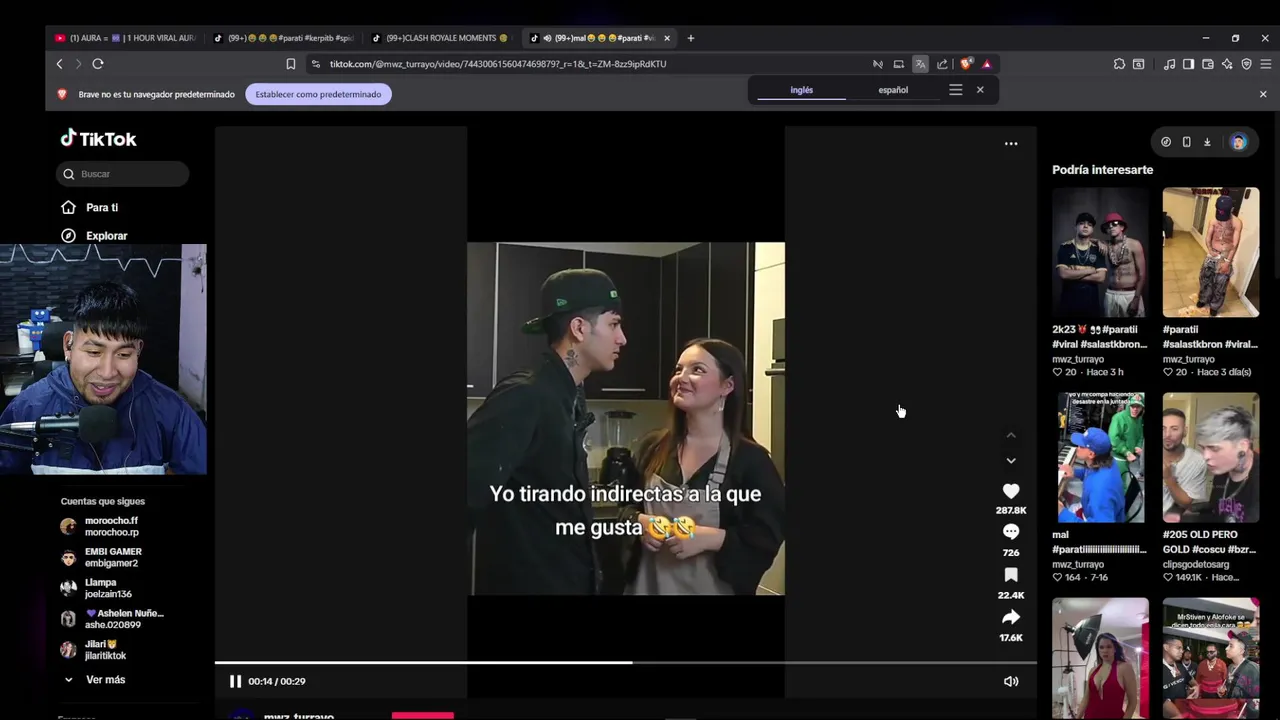Click the main video frame

coord(626,418)
